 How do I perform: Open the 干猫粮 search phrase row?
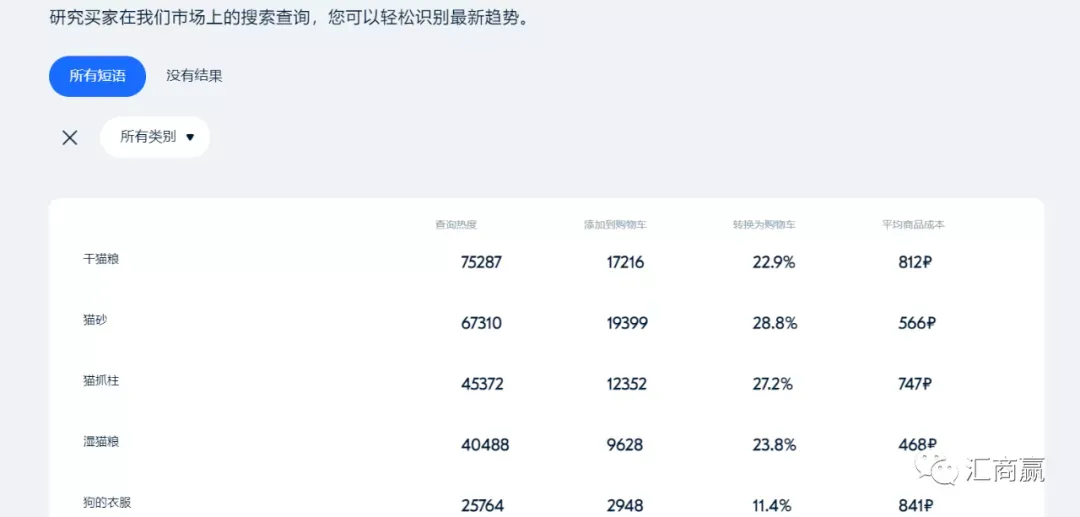(x=101, y=259)
